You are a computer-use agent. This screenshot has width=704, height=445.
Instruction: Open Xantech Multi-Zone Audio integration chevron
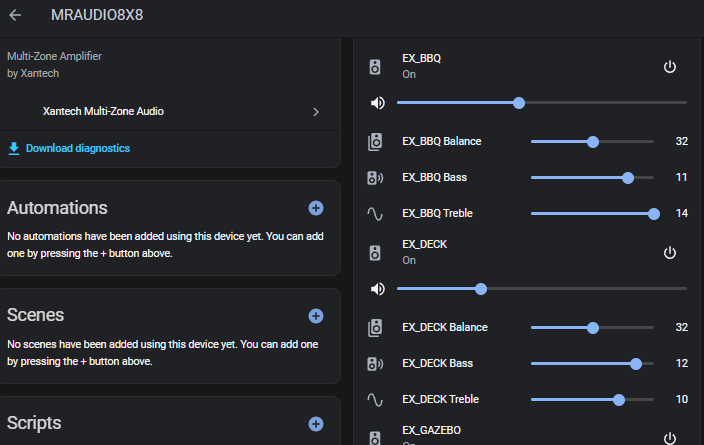point(316,112)
